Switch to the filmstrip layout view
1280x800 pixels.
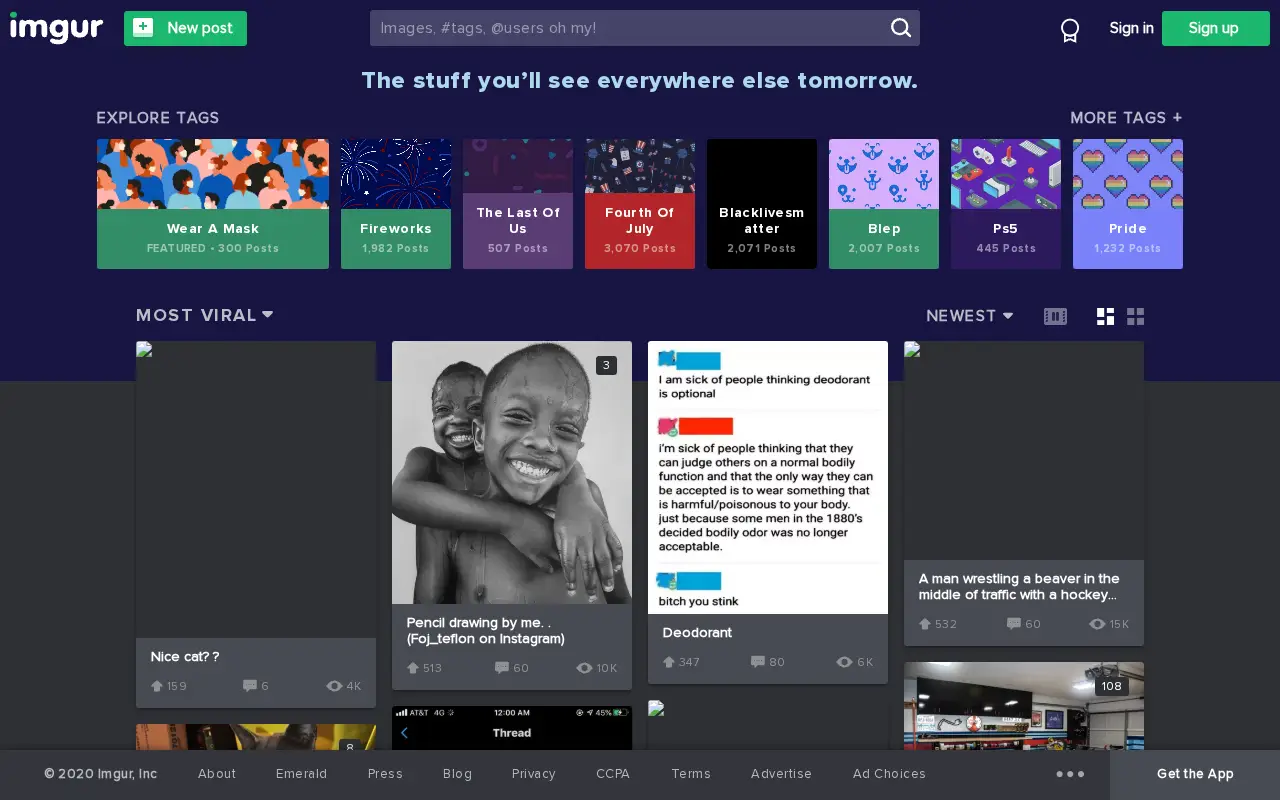point(1055,316)
